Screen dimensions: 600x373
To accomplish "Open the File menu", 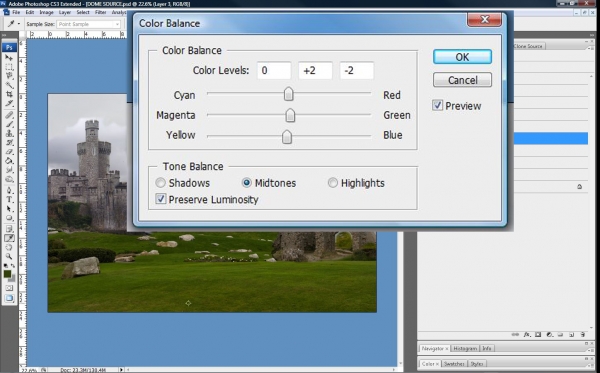I will click(x=16, y=12).
